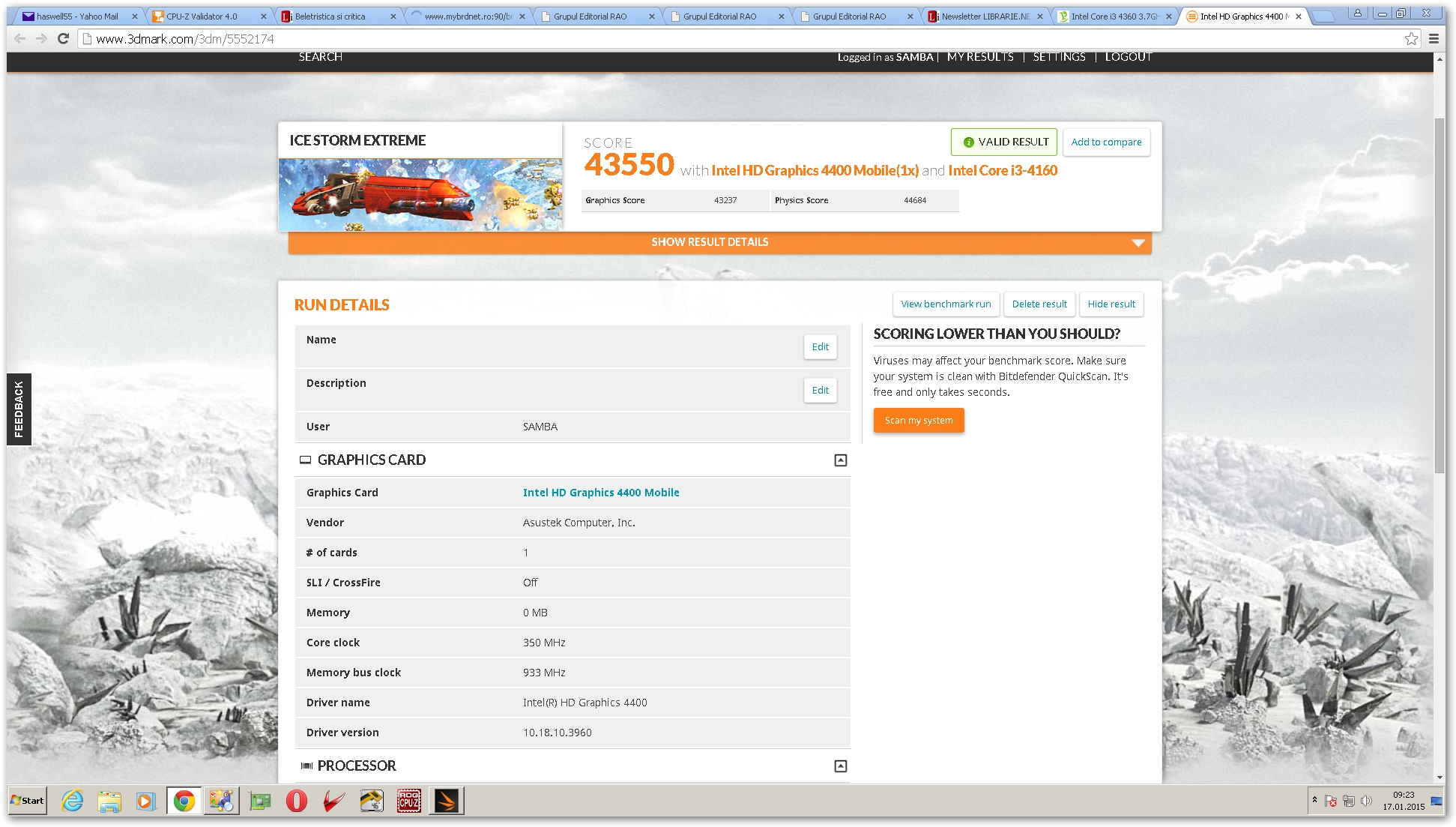Open the Chrome menu (three lines) icon

(1434, 39)
